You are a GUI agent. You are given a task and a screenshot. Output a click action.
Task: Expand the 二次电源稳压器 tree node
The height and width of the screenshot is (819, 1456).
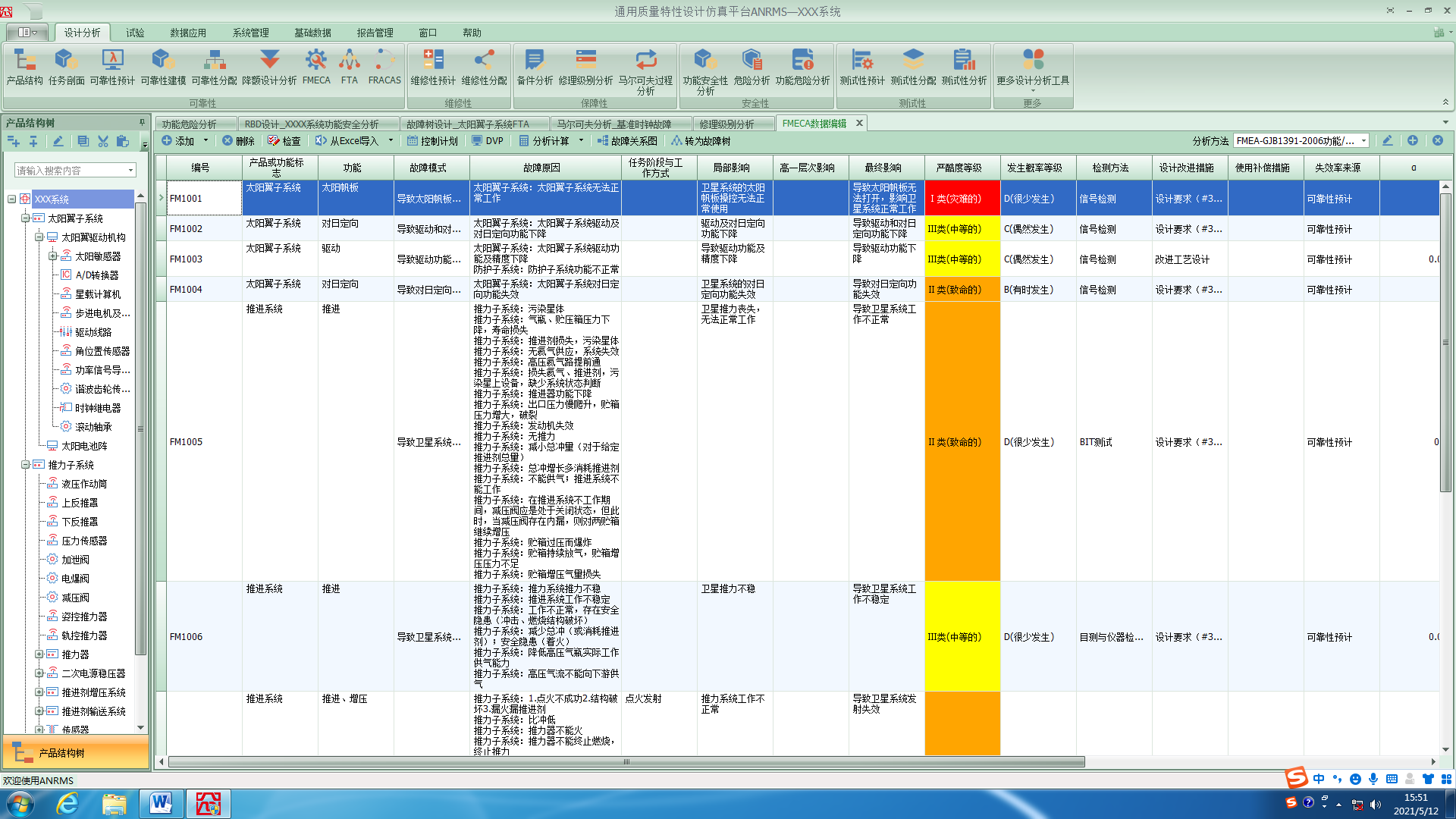(39, 673)
